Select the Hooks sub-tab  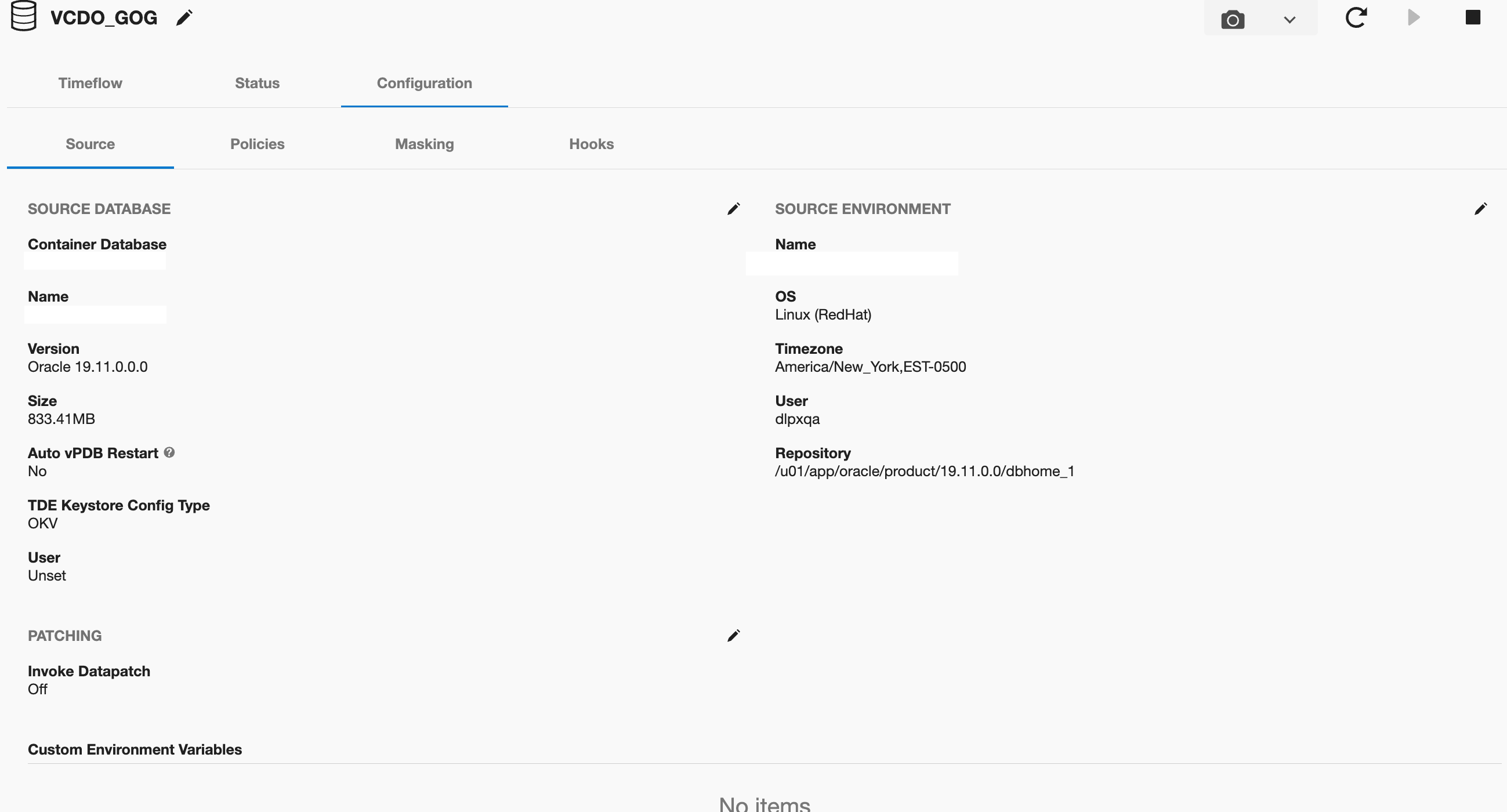pyautogui.click(x=592, y=143)
